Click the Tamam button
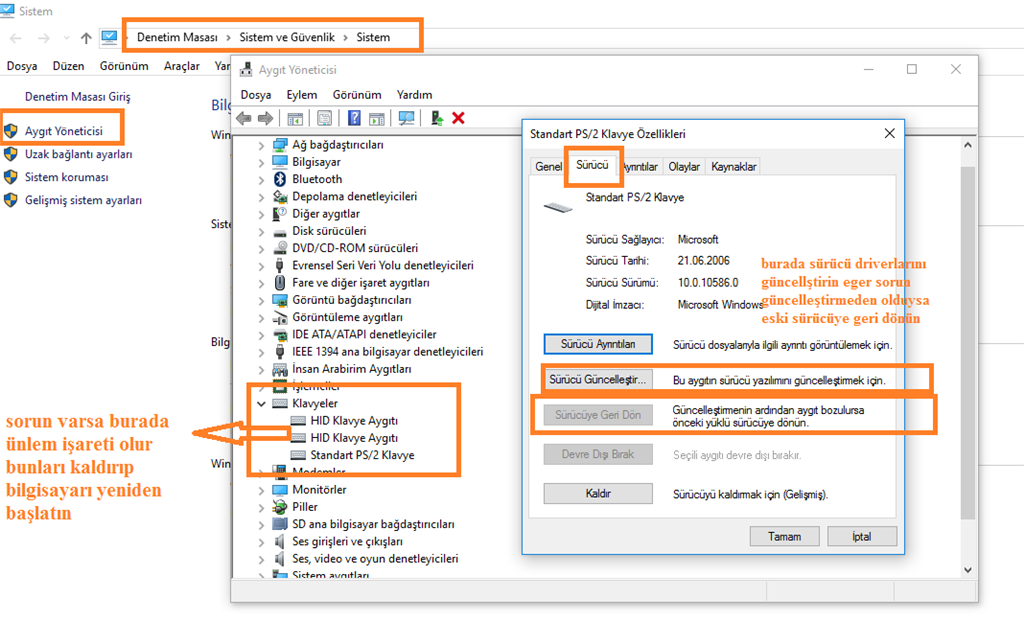The width and height of the screenshot is (1024, 644). [784, 536]
